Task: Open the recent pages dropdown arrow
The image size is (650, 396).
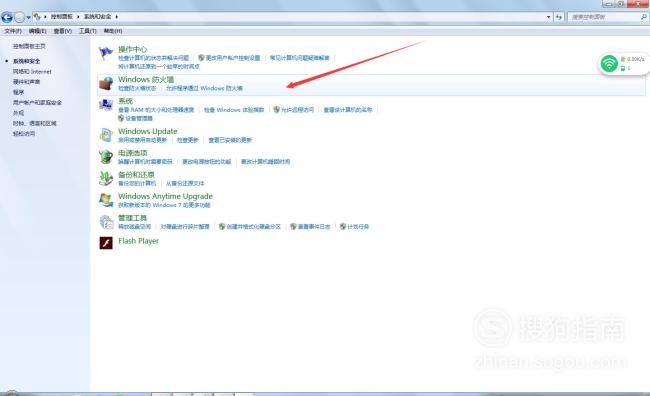Action: [x=28, y=17]
